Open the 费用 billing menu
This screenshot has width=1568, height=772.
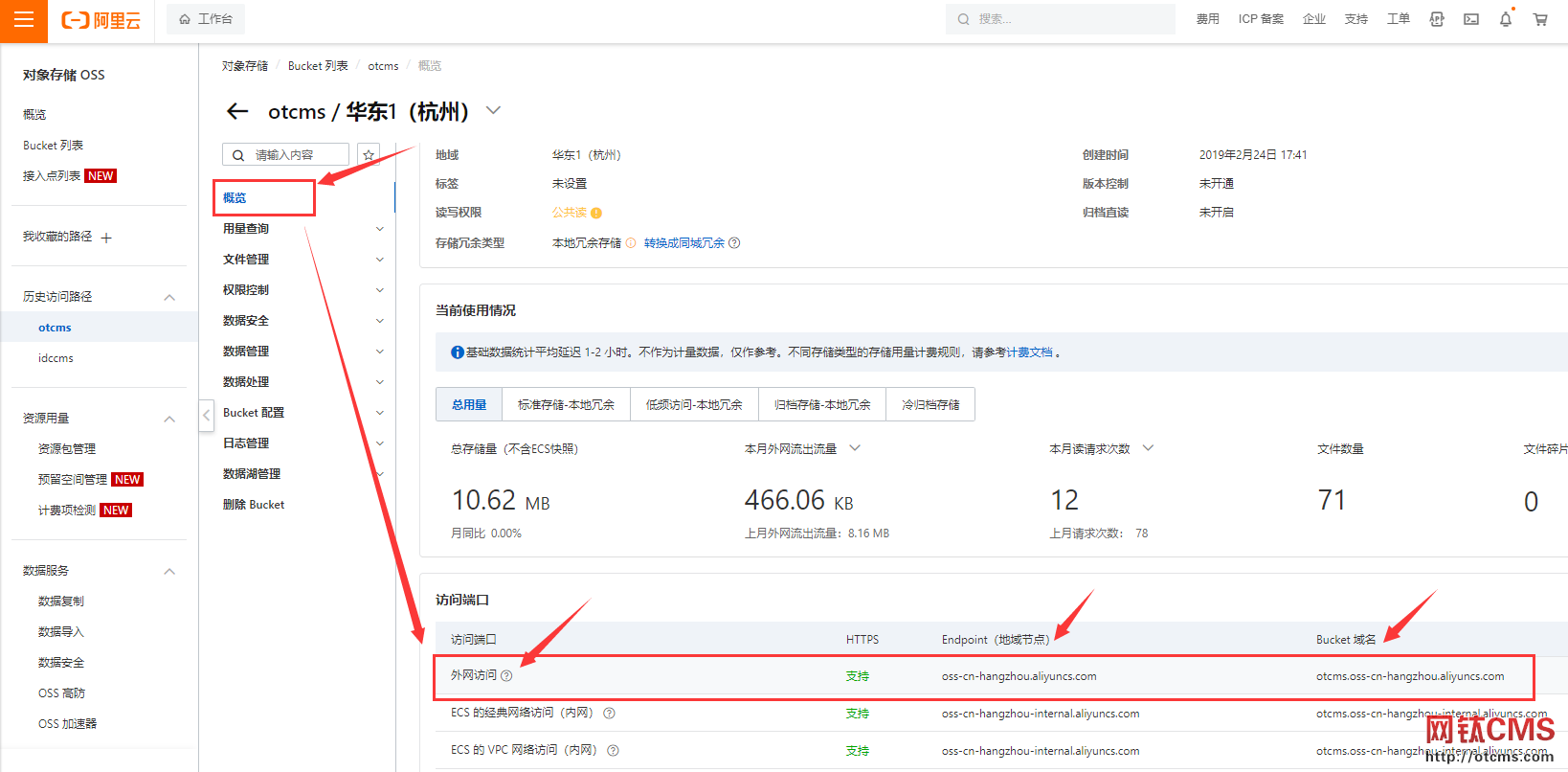1207,19
